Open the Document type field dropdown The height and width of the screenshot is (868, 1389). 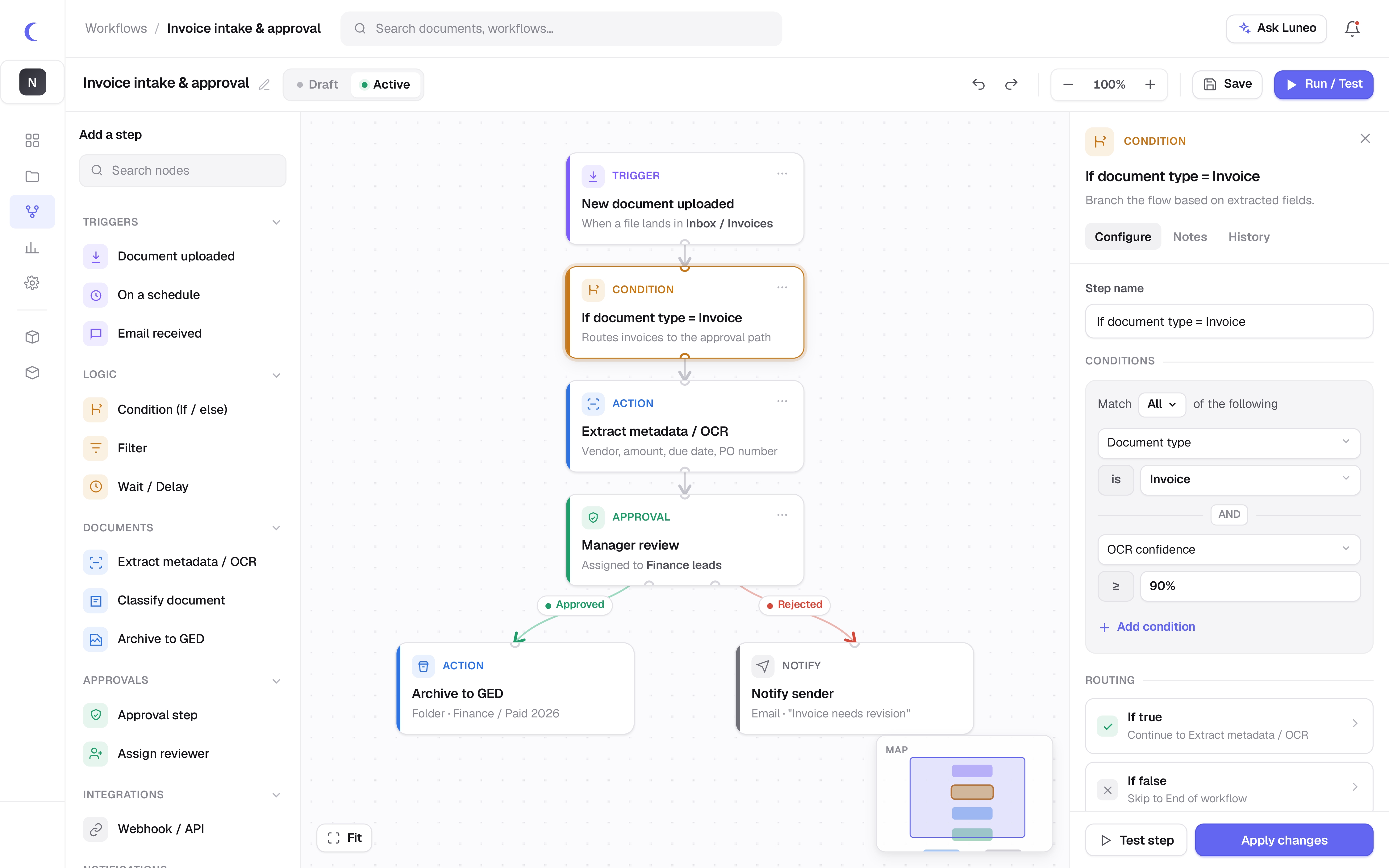pos(1229,442)
